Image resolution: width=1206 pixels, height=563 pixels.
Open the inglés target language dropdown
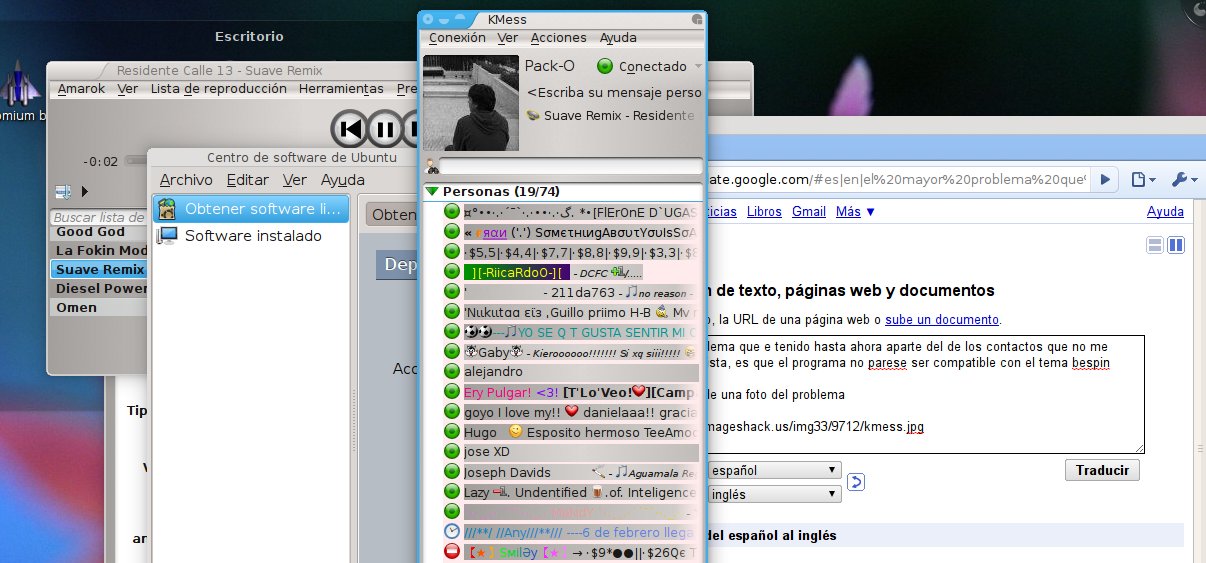click(x=773, y=494)
